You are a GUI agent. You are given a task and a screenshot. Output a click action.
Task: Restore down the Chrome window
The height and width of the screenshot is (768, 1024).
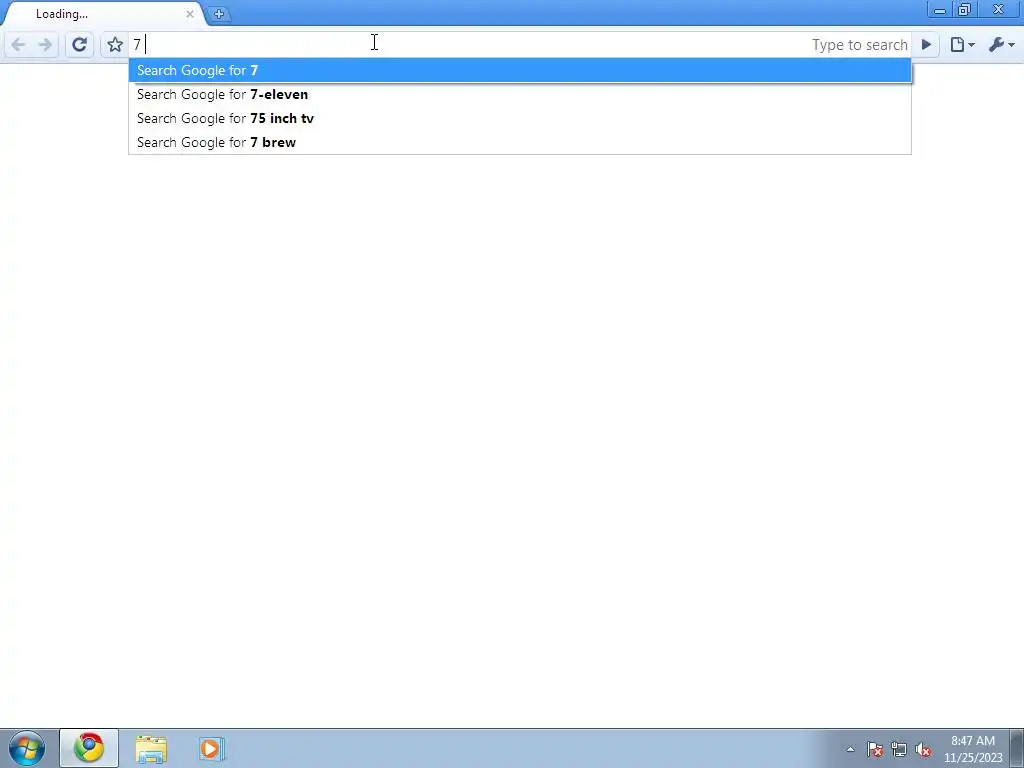click(965, 10)
